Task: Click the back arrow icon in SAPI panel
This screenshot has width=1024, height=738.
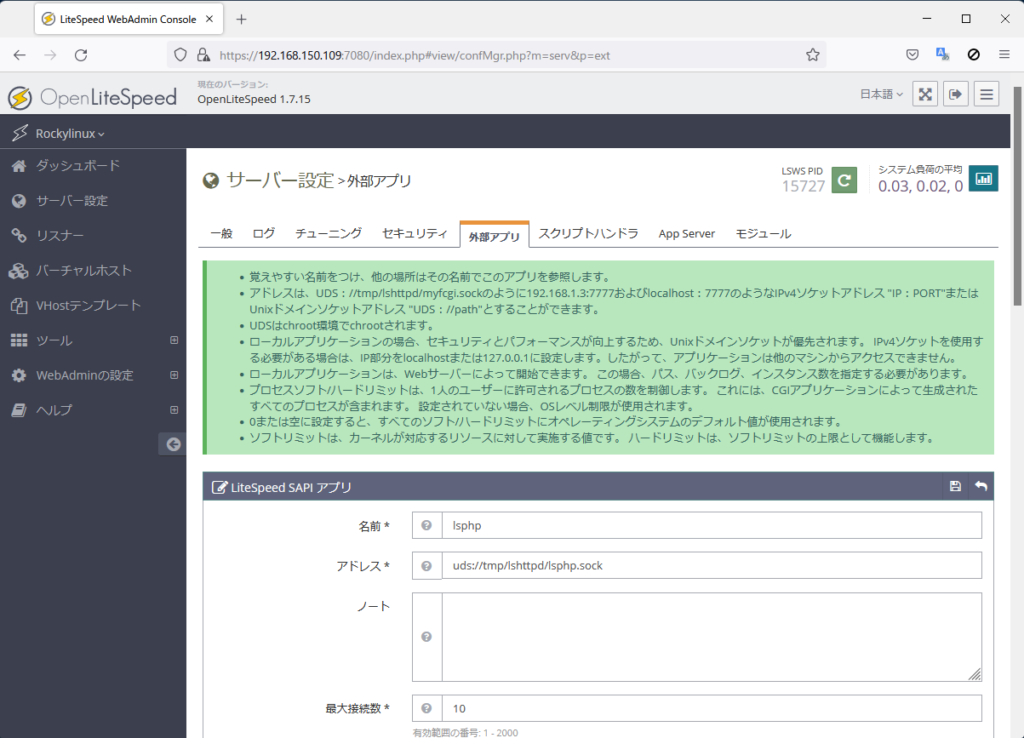Action: tap(981, 487)
